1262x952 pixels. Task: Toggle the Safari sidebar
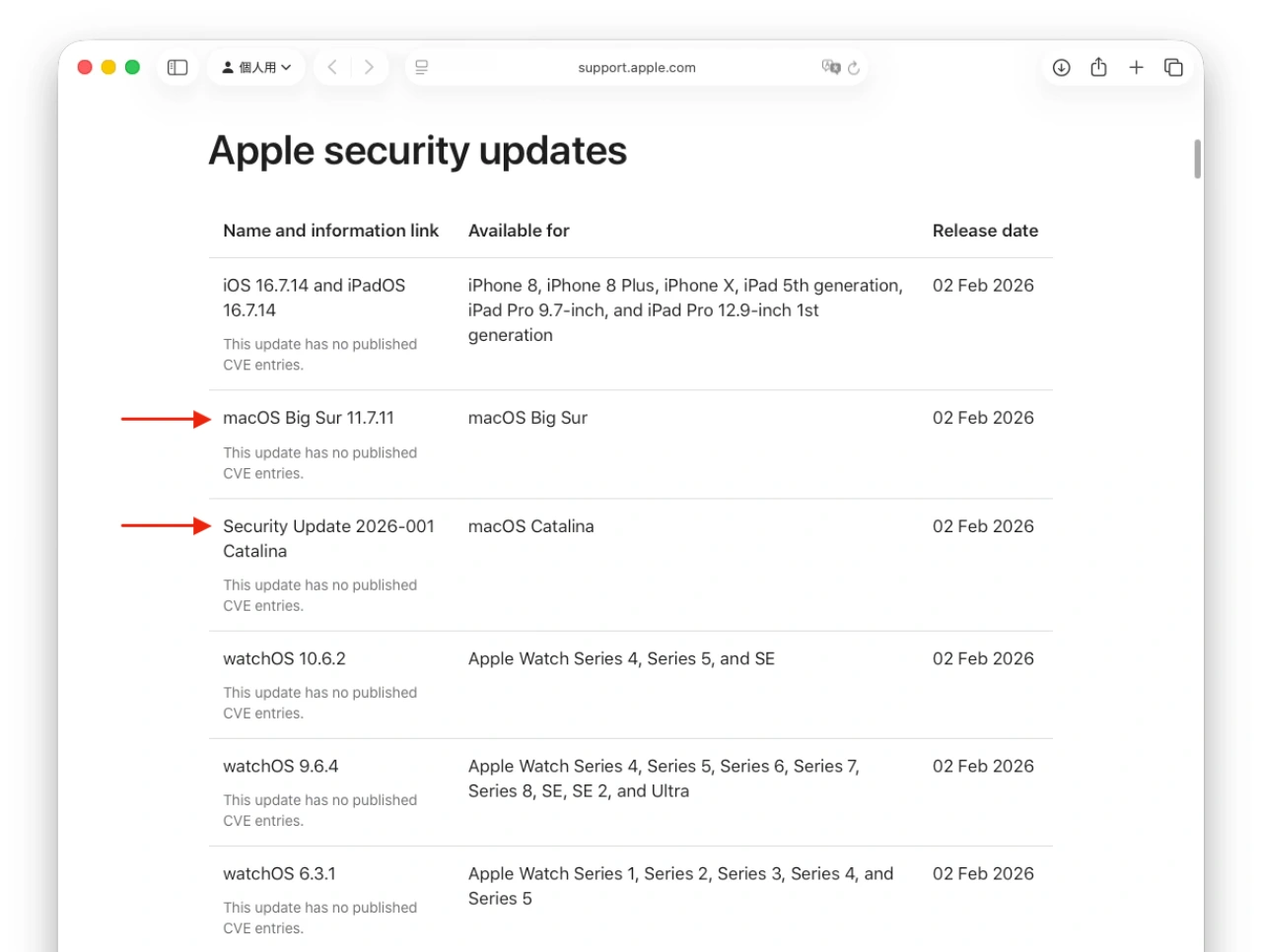pyautogui.click(x=177, y=67)
